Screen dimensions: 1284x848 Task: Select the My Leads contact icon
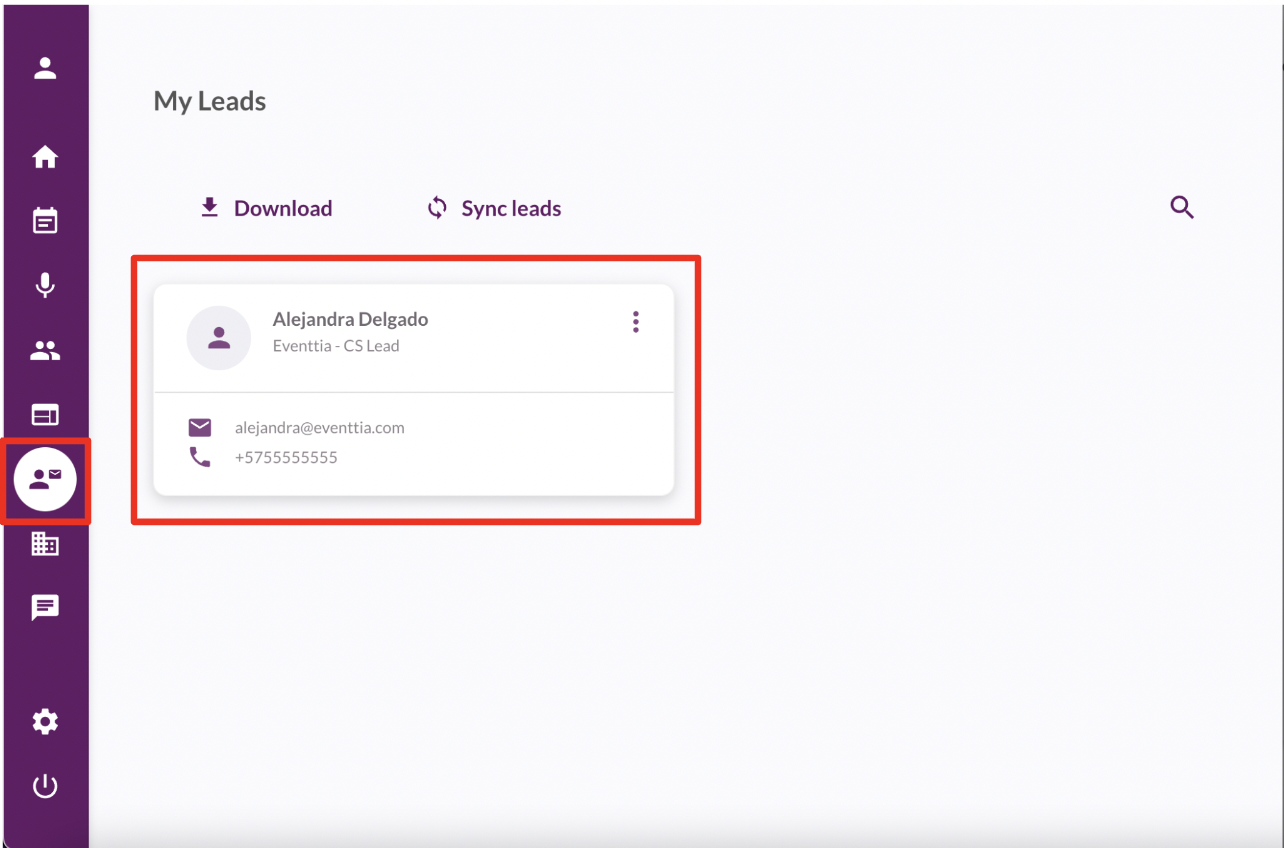tap(45, 480)
